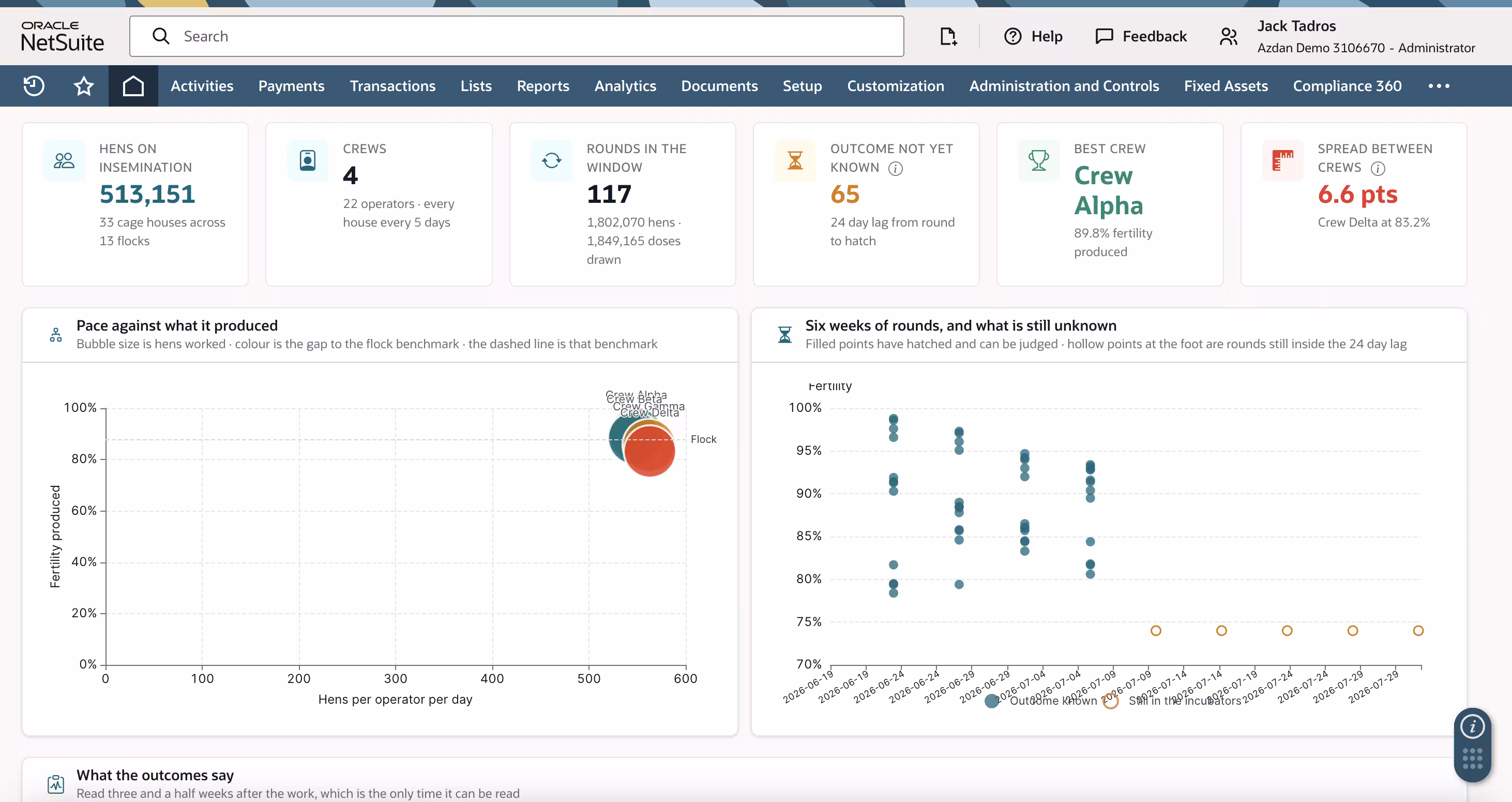Click the 117 rounds value
The image size is (1512, 802).
click(609, 195)
